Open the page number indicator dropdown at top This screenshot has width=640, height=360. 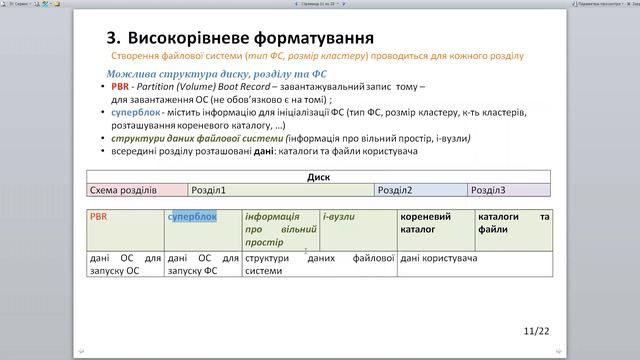tap(320, 4)
